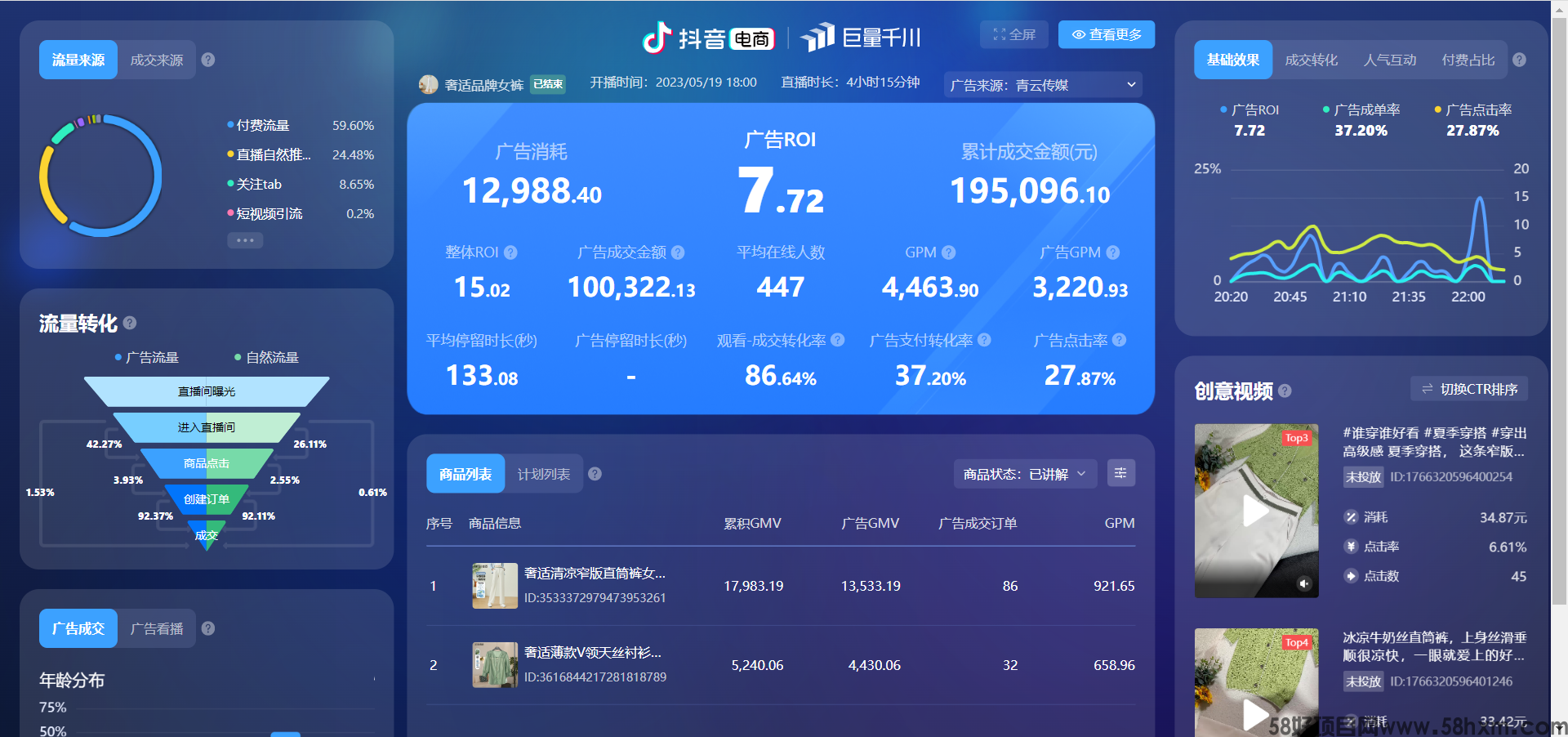Click the 点击率 yen icon under Top3 video

(1351, 547)
